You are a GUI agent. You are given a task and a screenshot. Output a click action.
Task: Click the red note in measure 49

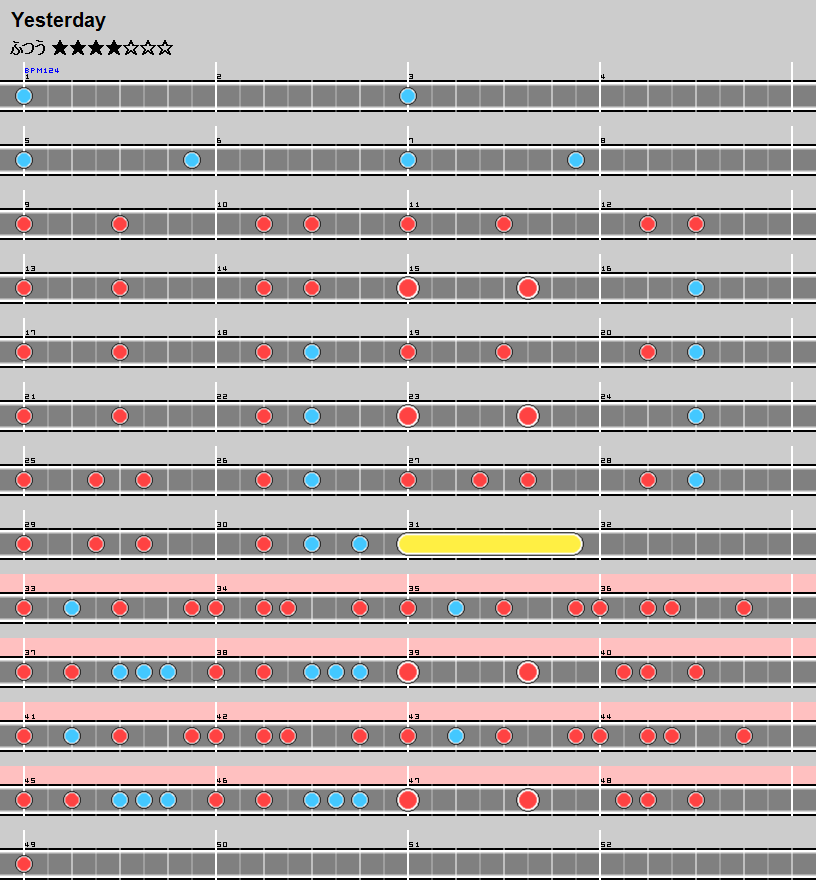pyautogui.click(x=24, y=864)
